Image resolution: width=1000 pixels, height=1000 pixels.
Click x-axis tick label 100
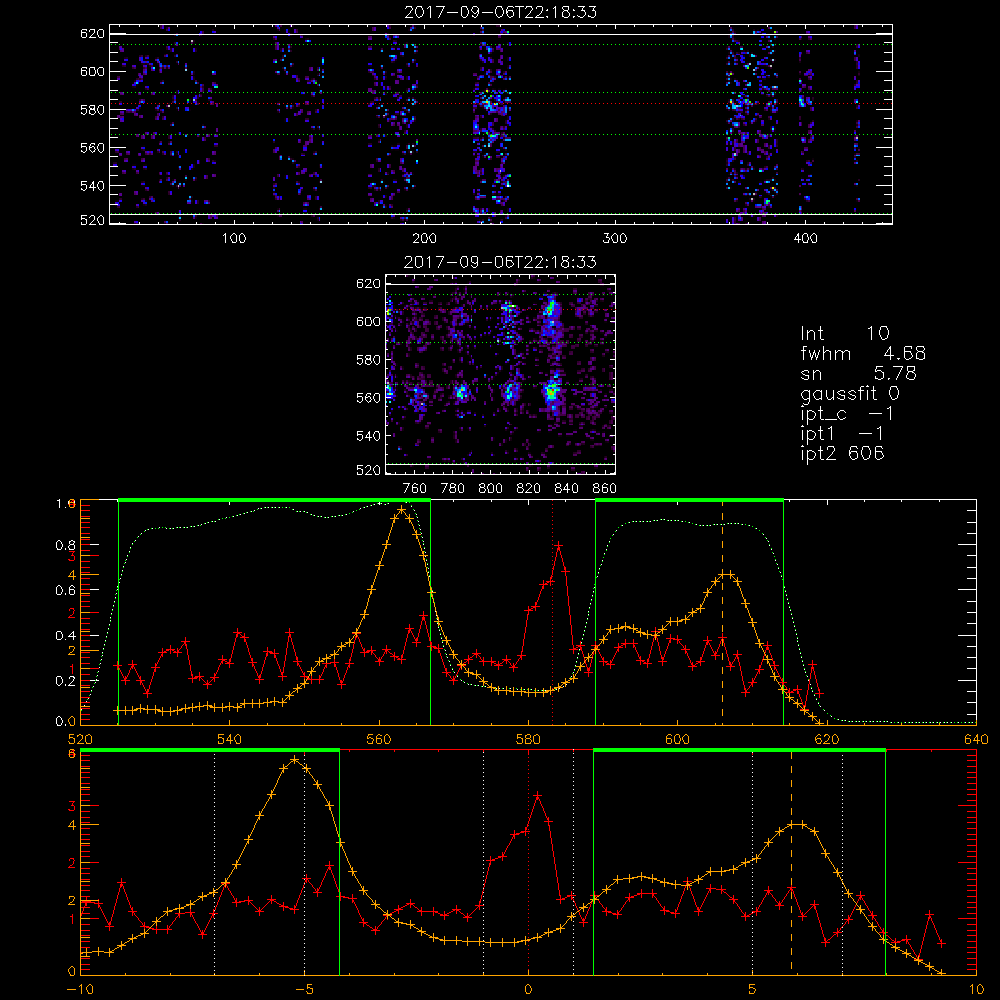point(234,239)
